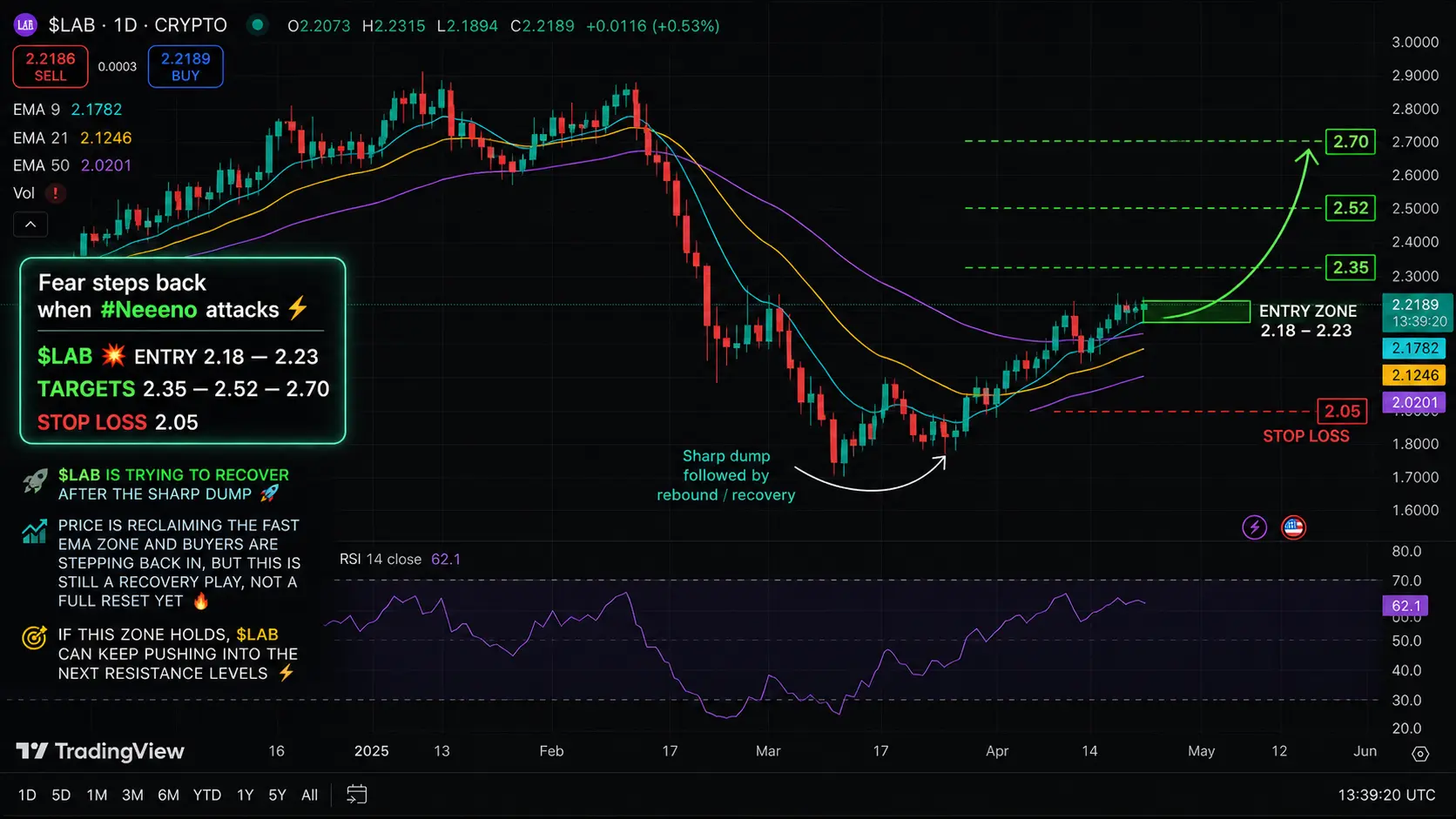Click the green #Neeeno hashtag

click(149, 310)
